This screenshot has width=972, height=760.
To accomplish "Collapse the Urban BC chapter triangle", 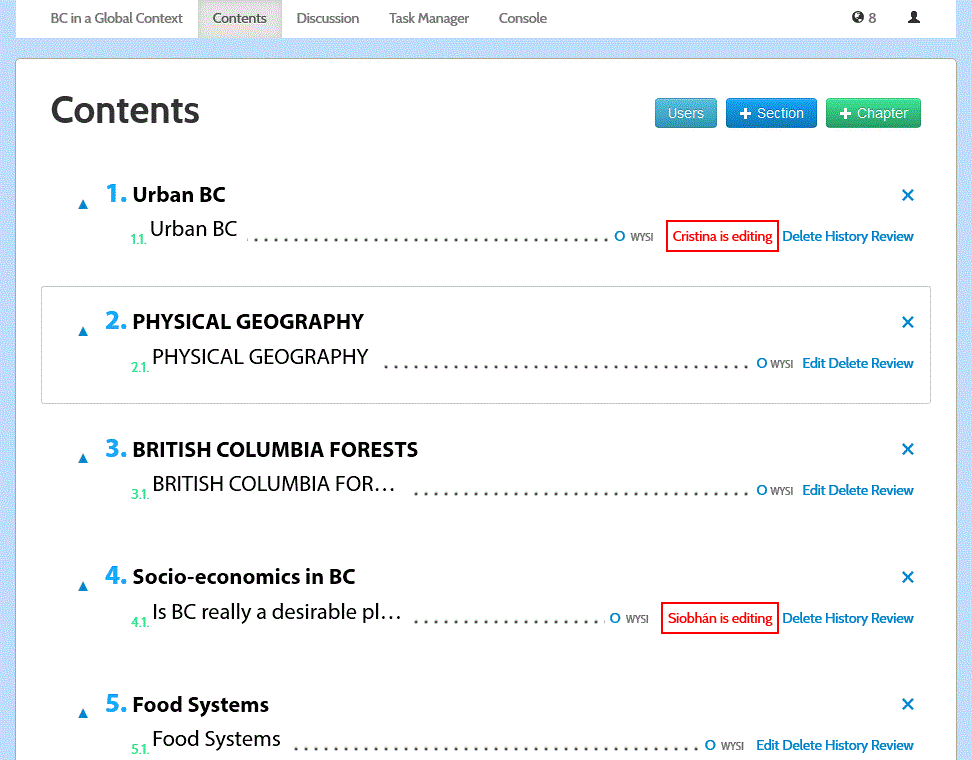I will coord(83,203).
